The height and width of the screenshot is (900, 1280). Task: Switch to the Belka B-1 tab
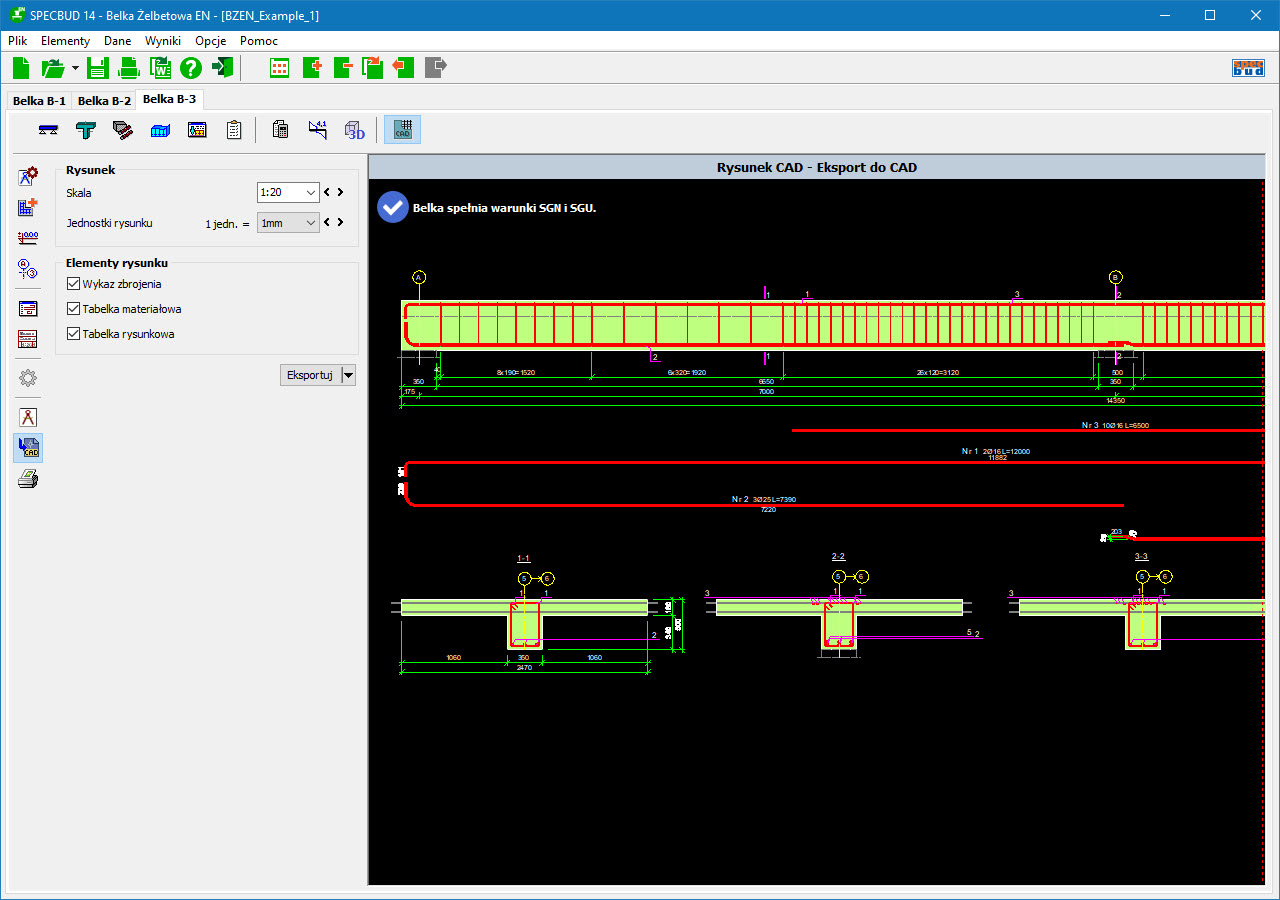pos(39,101)
